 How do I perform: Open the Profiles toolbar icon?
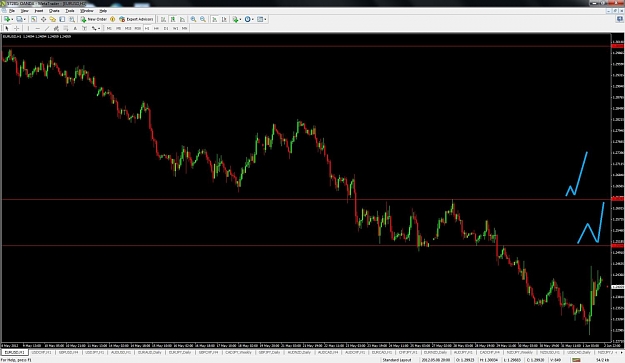click(x=19, y=19)
